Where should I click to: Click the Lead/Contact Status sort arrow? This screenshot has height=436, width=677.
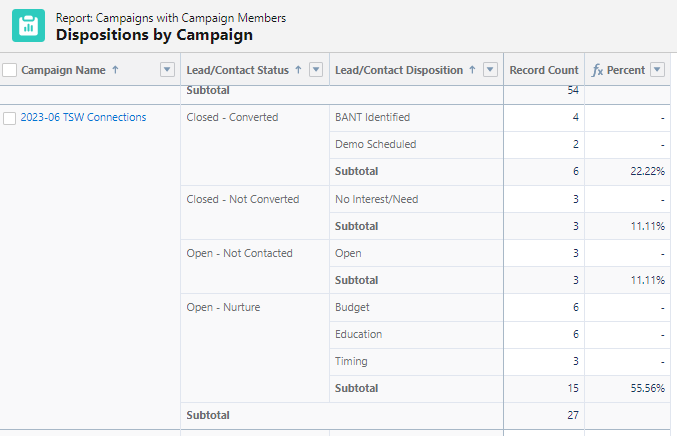coord(299,70)
